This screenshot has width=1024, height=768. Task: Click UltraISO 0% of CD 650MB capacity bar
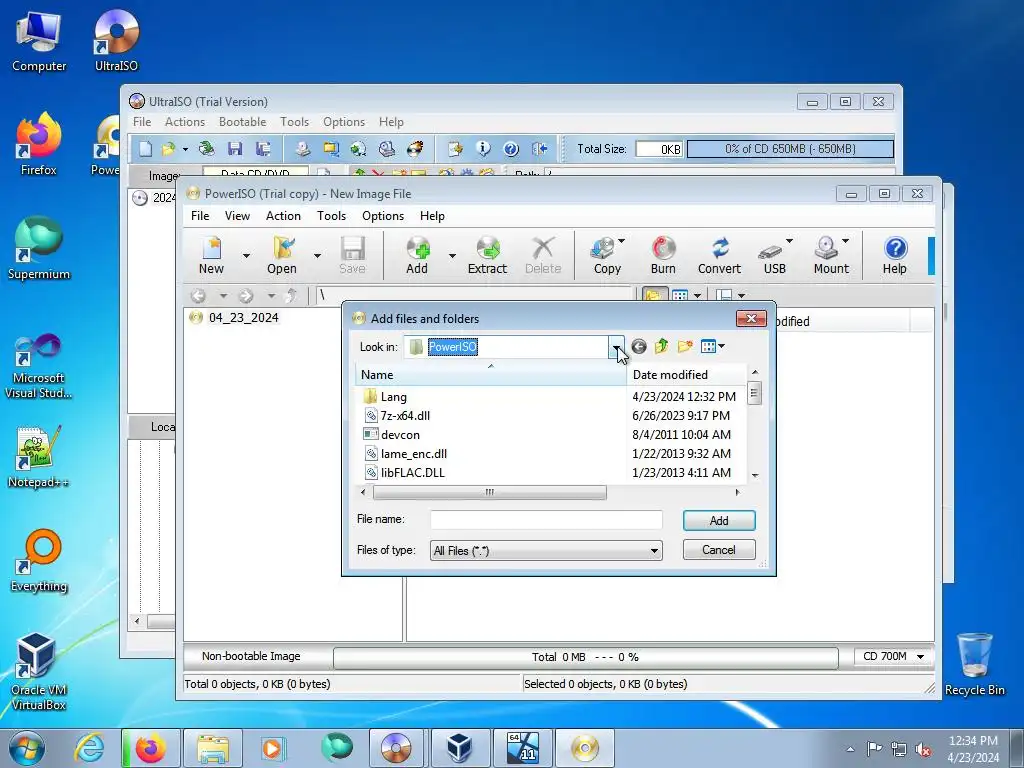click(x=790, y=149)
